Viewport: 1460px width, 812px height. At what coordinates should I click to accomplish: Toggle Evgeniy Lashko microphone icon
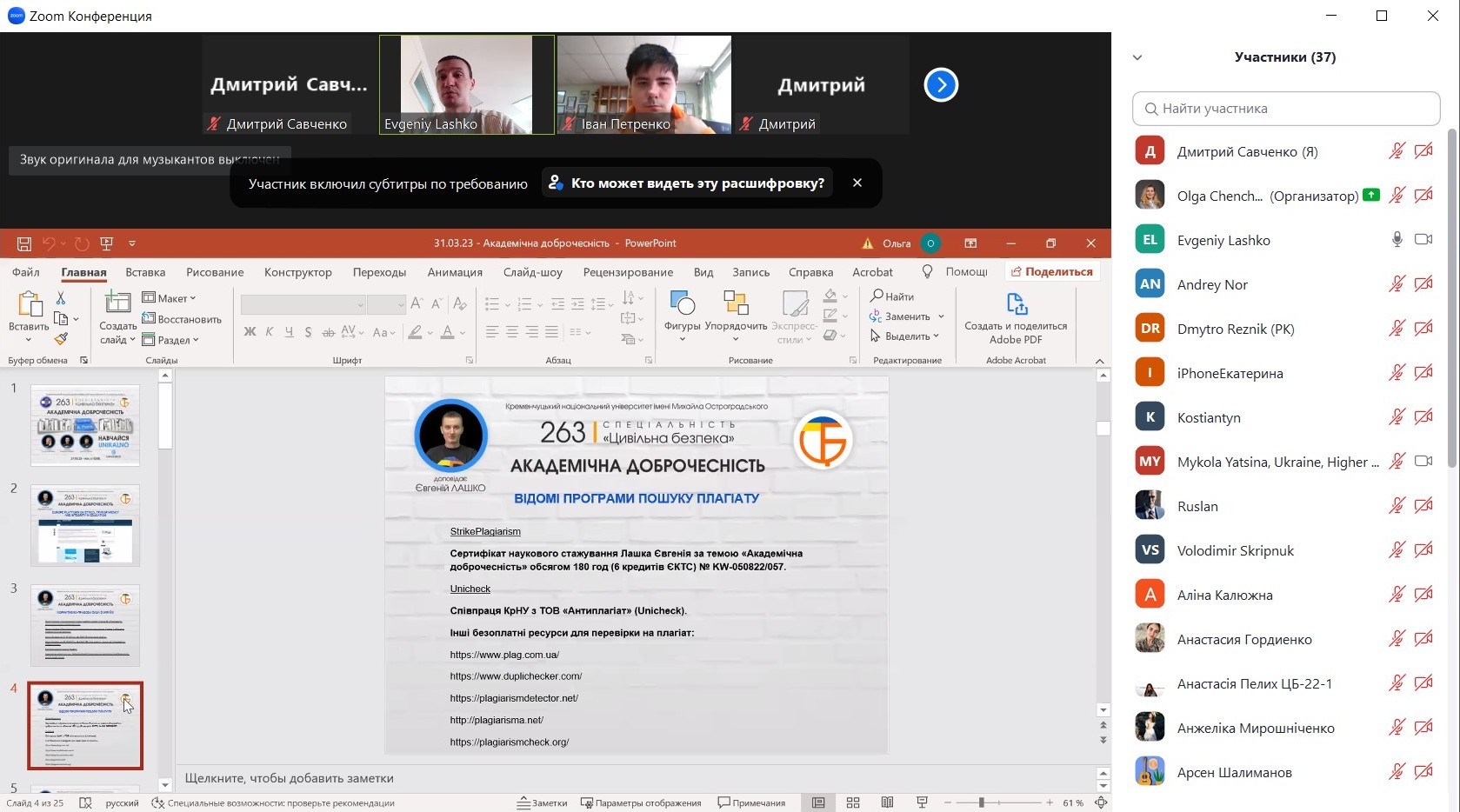tap(1397, 240)
